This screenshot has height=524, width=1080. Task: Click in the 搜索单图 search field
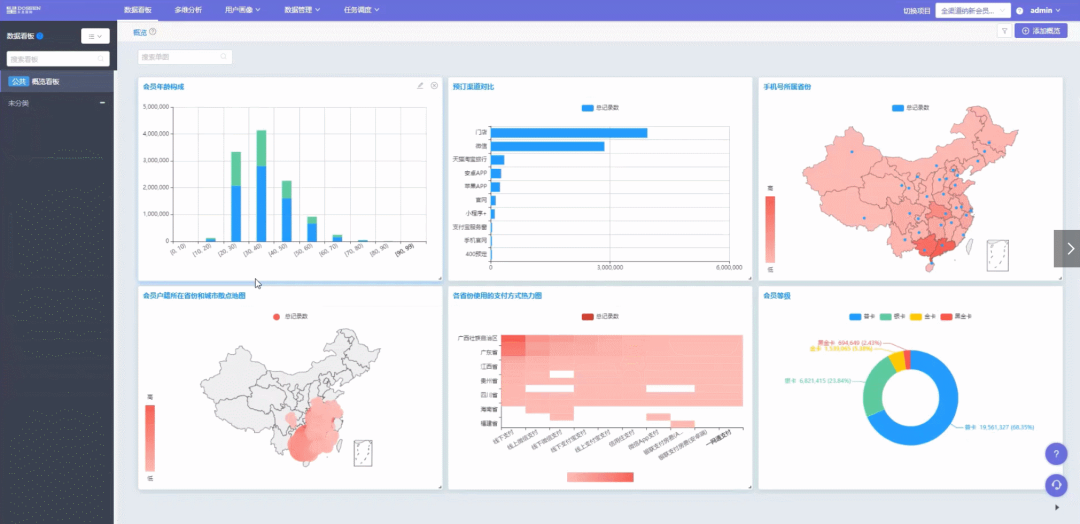pos(185,57)
